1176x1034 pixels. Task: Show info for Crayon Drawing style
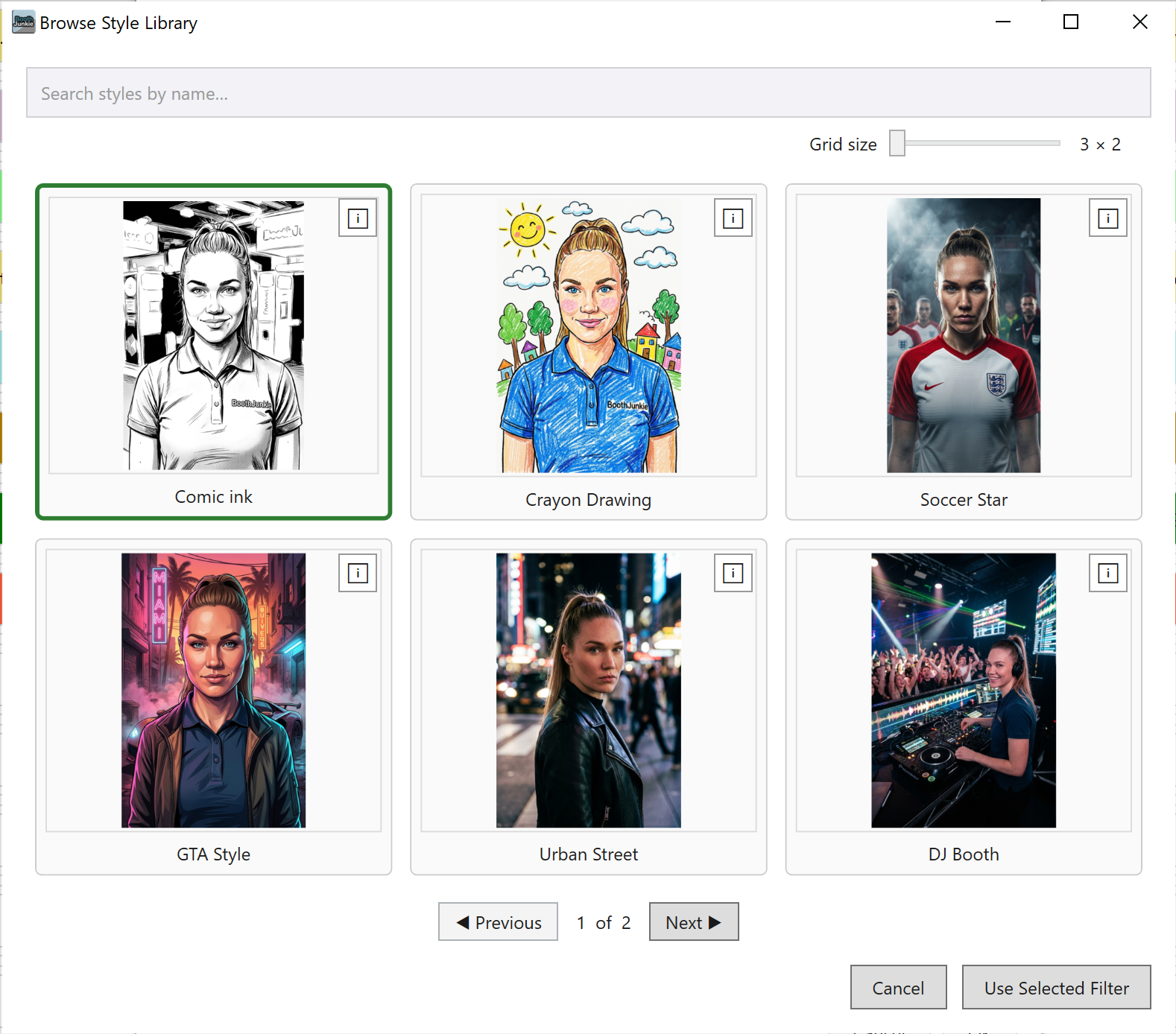tap(733, 218)
